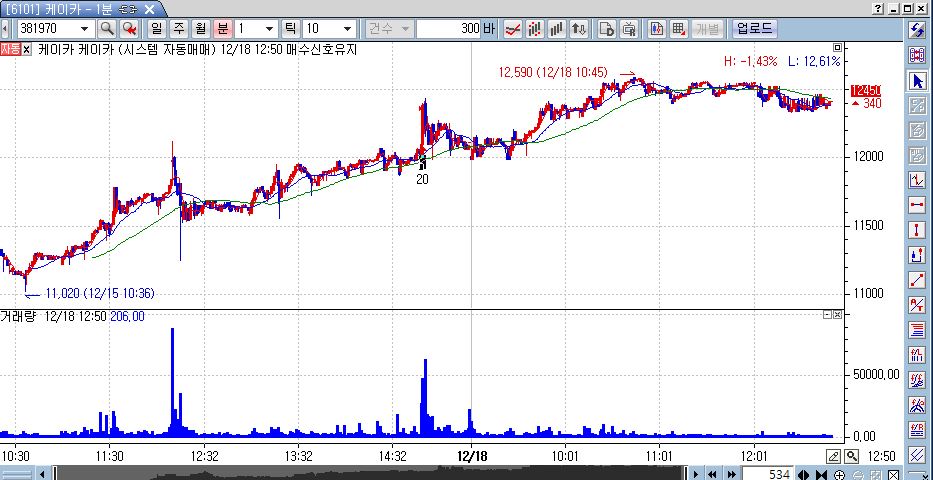The width and height of the screenshot is (933, 480).
Task: Expand the tick interval dropdown showing 10
Action: point(346,29)
